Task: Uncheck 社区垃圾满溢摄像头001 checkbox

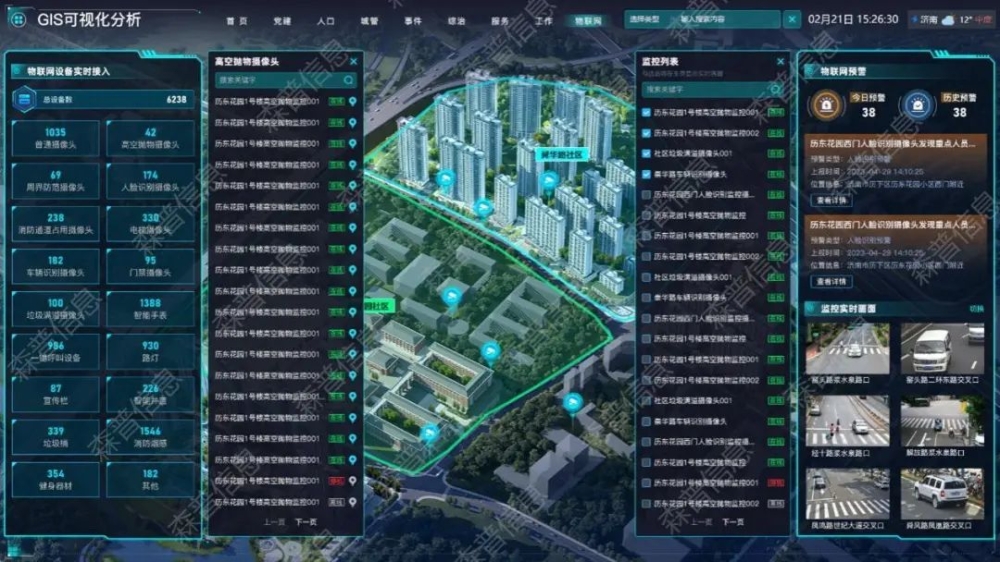Action: point(646,154)
